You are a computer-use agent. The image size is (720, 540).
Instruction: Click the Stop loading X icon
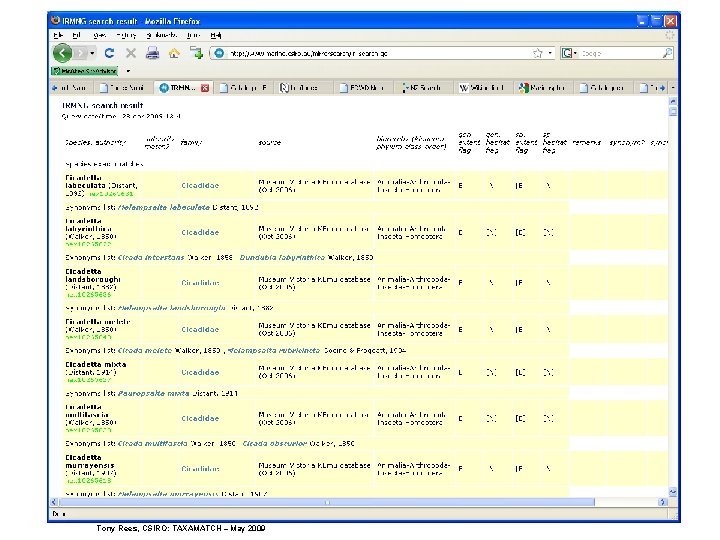tap(129, 52)
